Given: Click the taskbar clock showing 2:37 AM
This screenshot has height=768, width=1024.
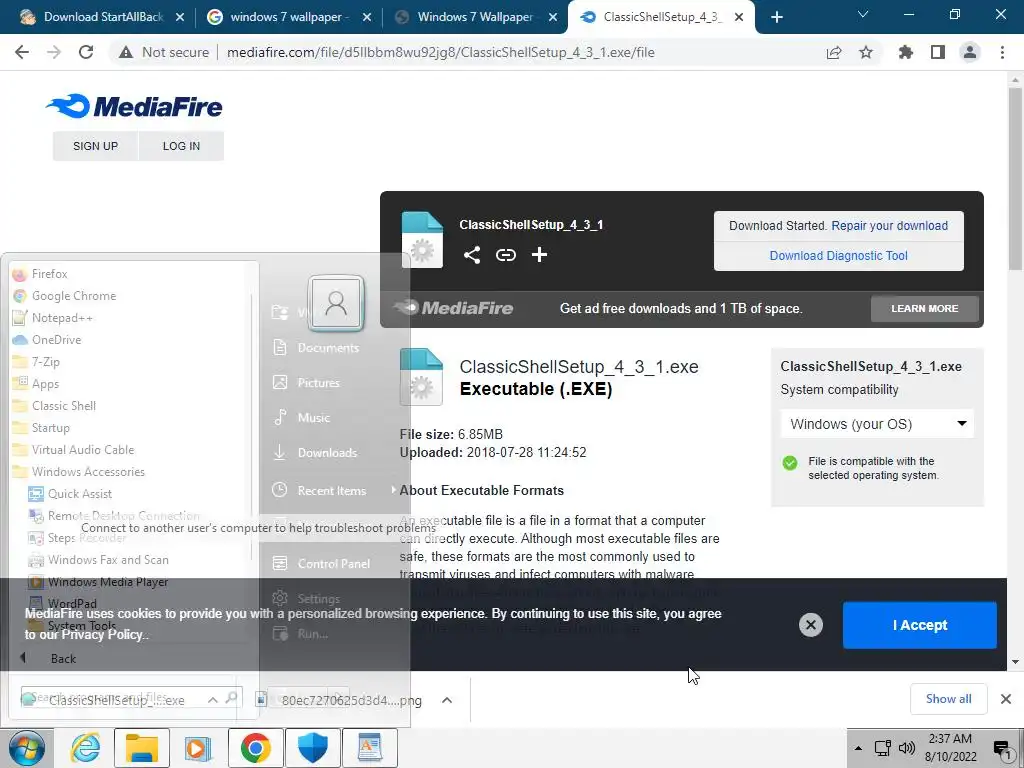Looking at the screenshot, I should 950,748.
